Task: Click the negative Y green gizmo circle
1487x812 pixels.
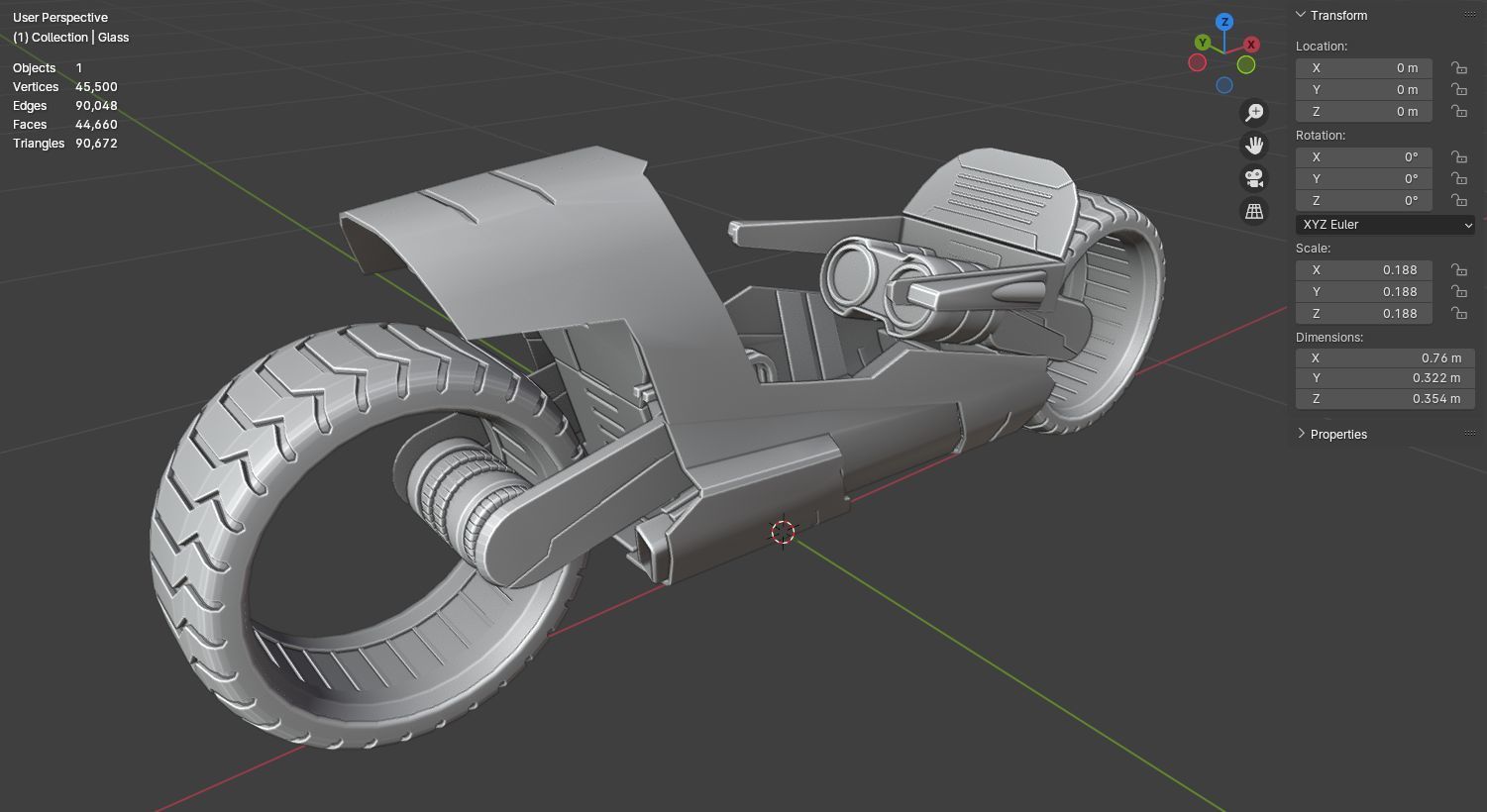Action: point(1246,64)
